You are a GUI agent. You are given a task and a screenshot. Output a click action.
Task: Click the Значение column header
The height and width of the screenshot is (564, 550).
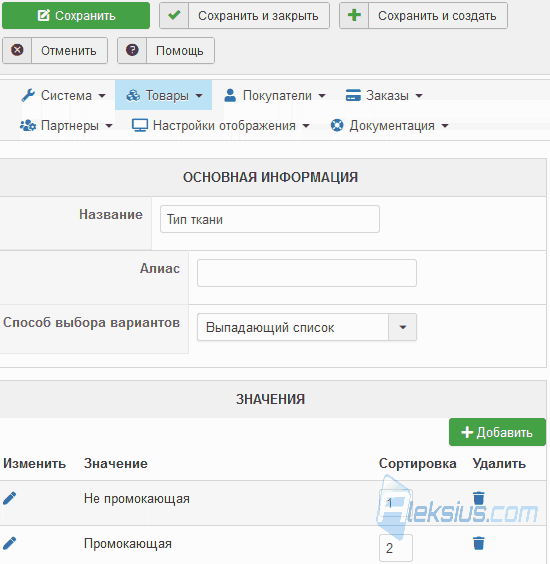116,463
